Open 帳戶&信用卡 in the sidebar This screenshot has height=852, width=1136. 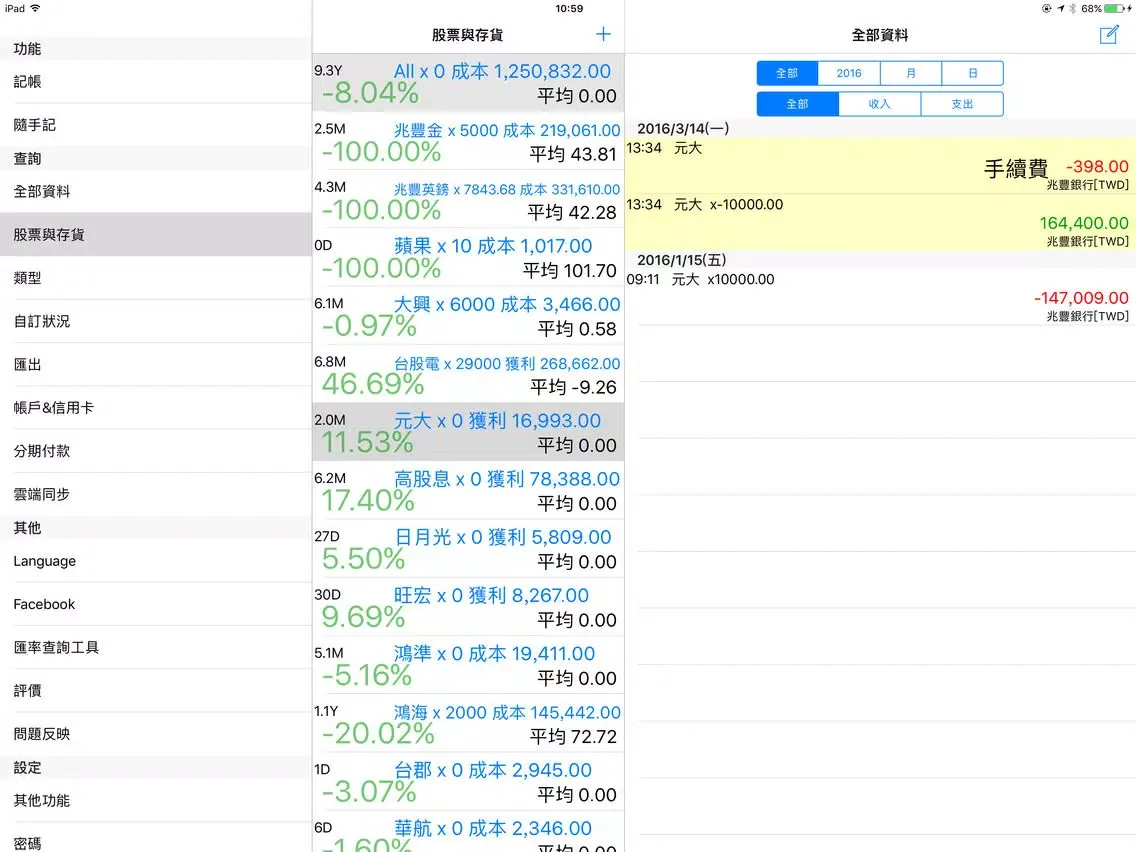[x=156, y=408]
